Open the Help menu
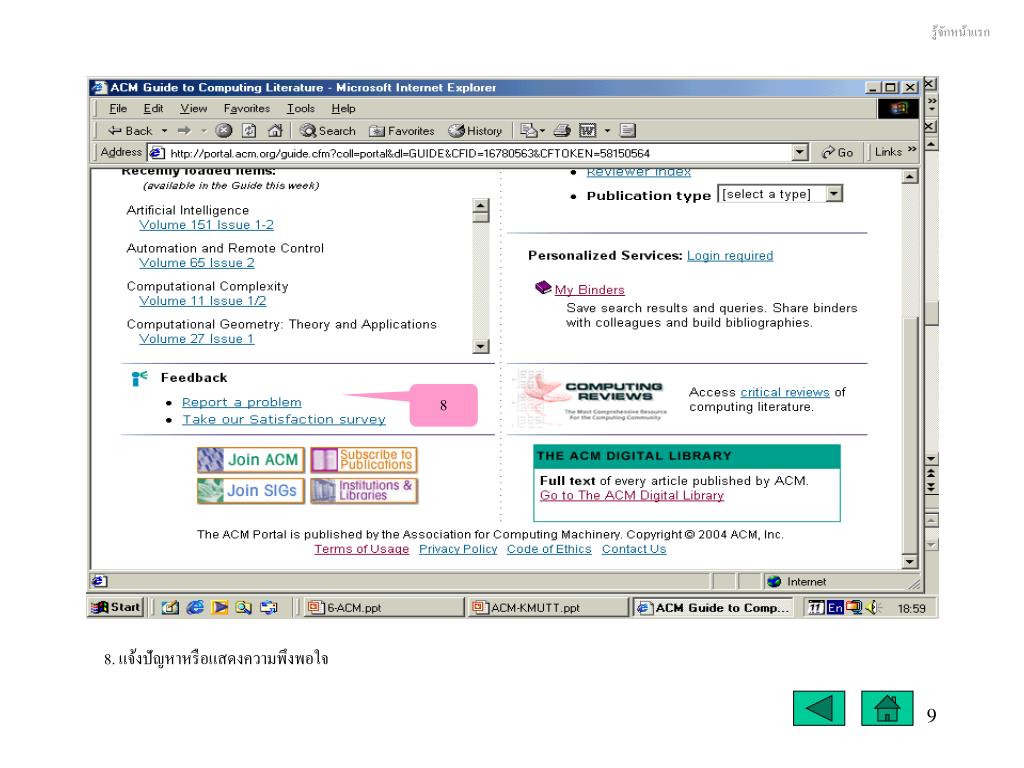Image resolution: width=1024 pixels, height=768 pixels. (x=343, y=108)
